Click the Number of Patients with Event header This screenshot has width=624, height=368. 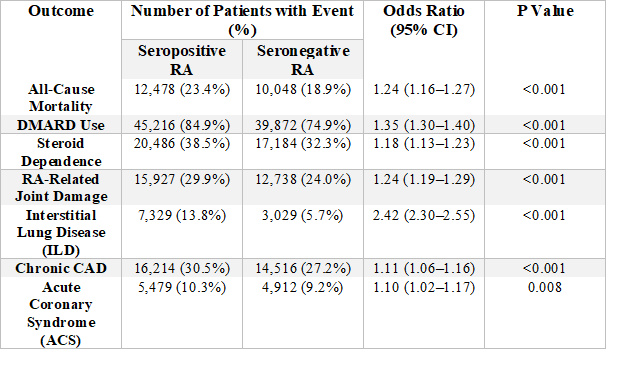(x=242, y=20)
